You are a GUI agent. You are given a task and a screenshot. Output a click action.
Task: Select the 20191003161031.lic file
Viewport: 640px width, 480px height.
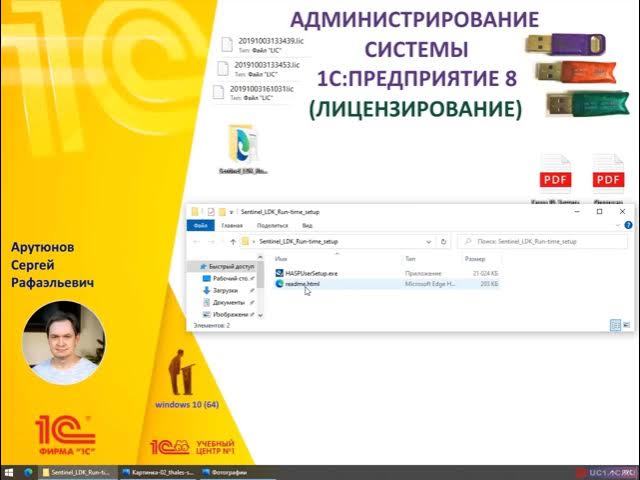[x=253, y=92]
